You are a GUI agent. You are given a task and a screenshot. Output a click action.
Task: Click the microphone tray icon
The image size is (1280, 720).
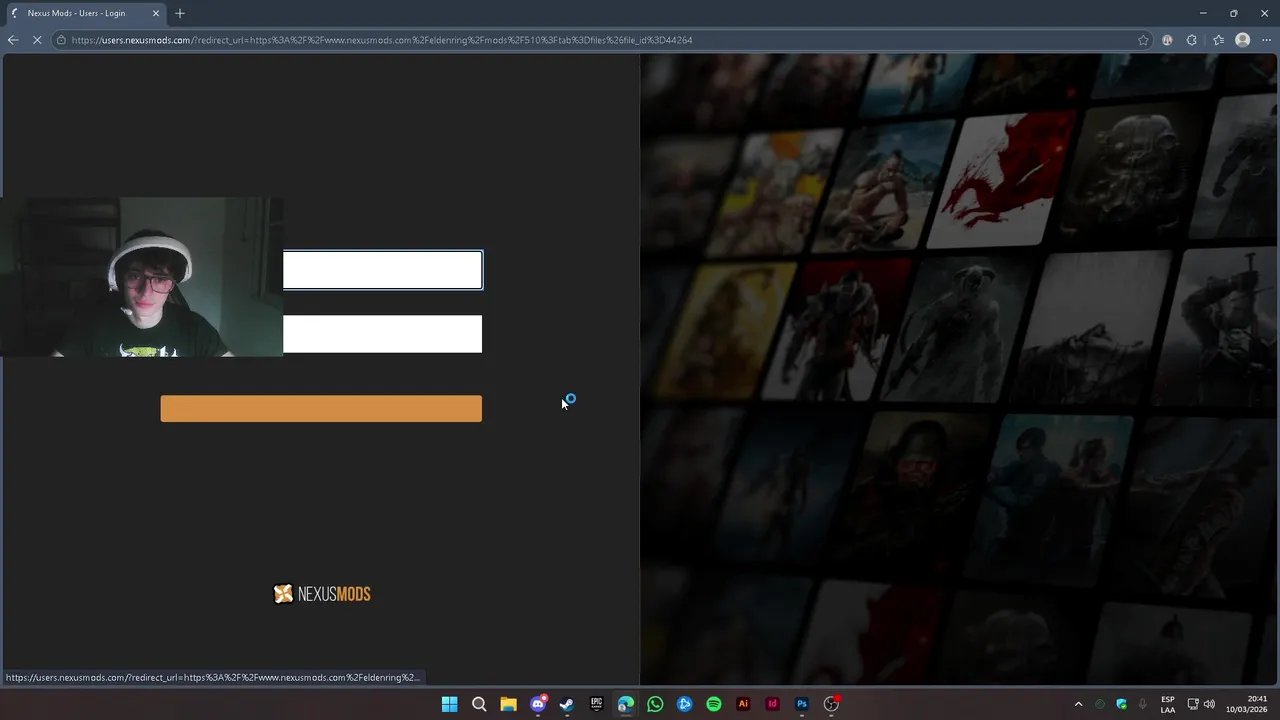coord(1142,704)
